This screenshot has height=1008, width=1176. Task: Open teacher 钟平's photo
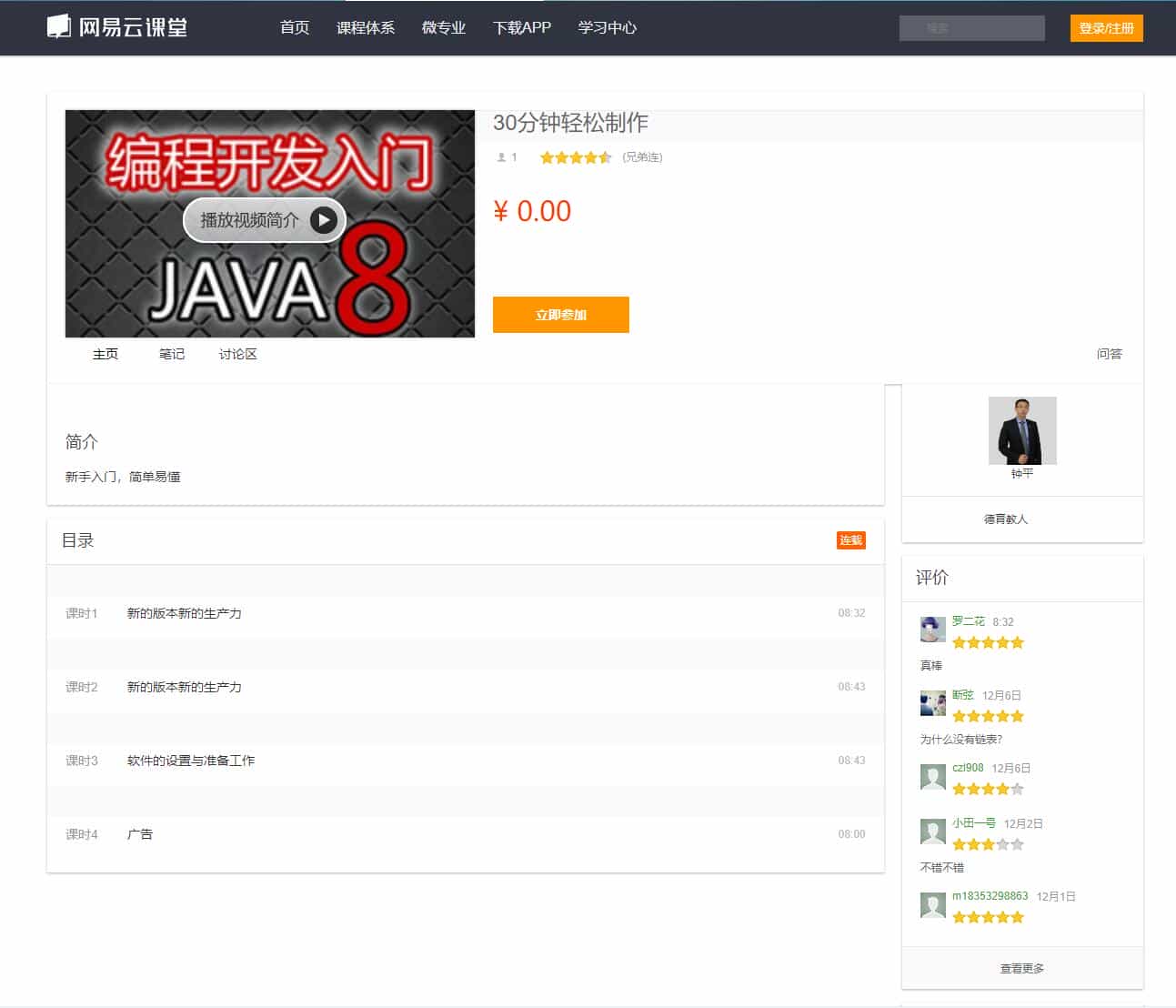tap(1022, 430)
